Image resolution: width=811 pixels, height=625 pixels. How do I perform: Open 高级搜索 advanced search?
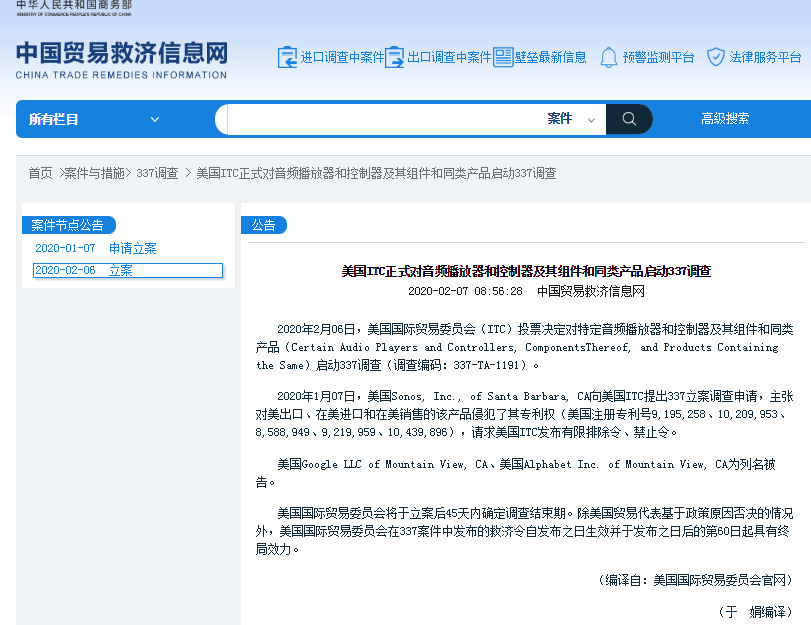coord(725,118)
